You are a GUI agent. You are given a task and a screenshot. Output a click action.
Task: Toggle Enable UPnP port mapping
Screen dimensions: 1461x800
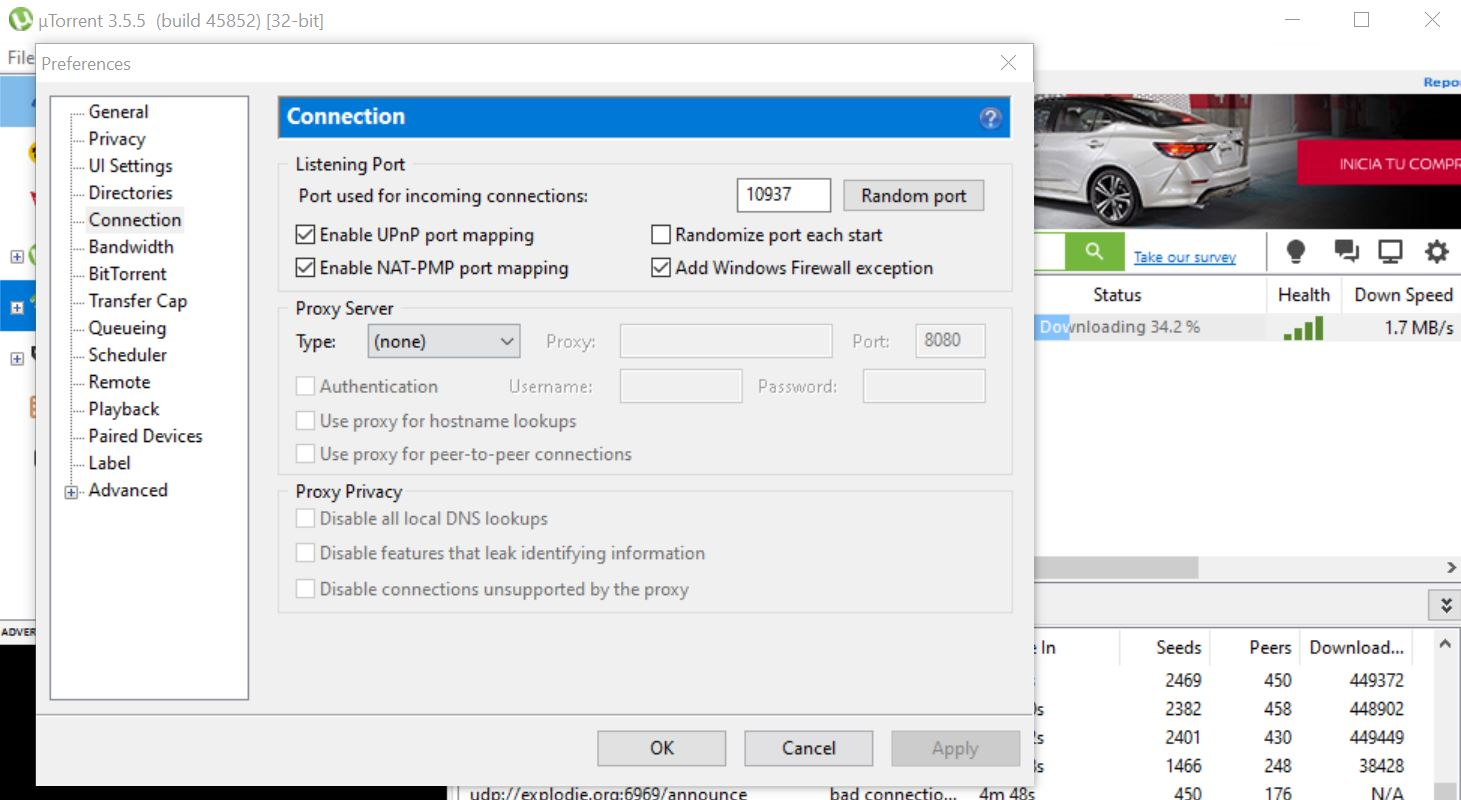306,235
